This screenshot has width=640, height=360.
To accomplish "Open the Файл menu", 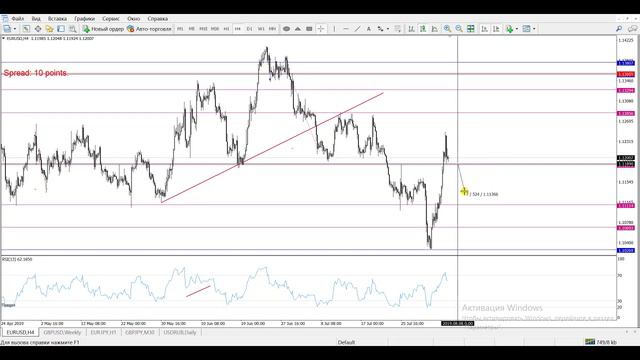I will (x=18, y=19).
